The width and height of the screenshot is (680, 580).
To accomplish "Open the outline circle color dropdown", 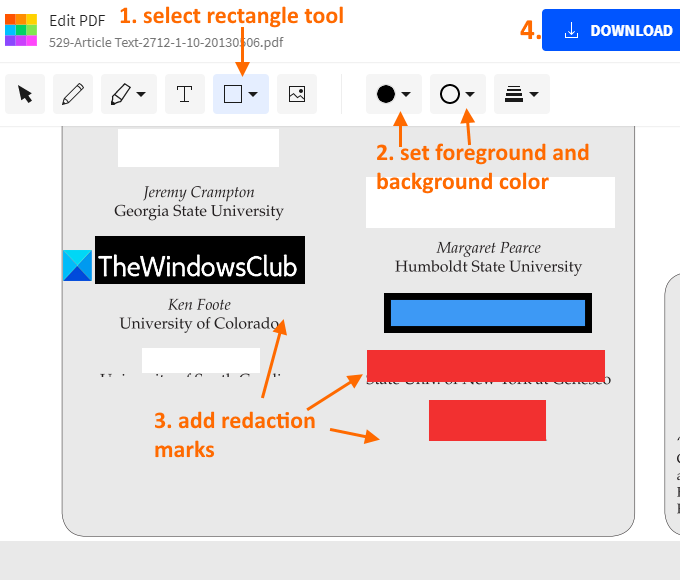I will point(458,94).
